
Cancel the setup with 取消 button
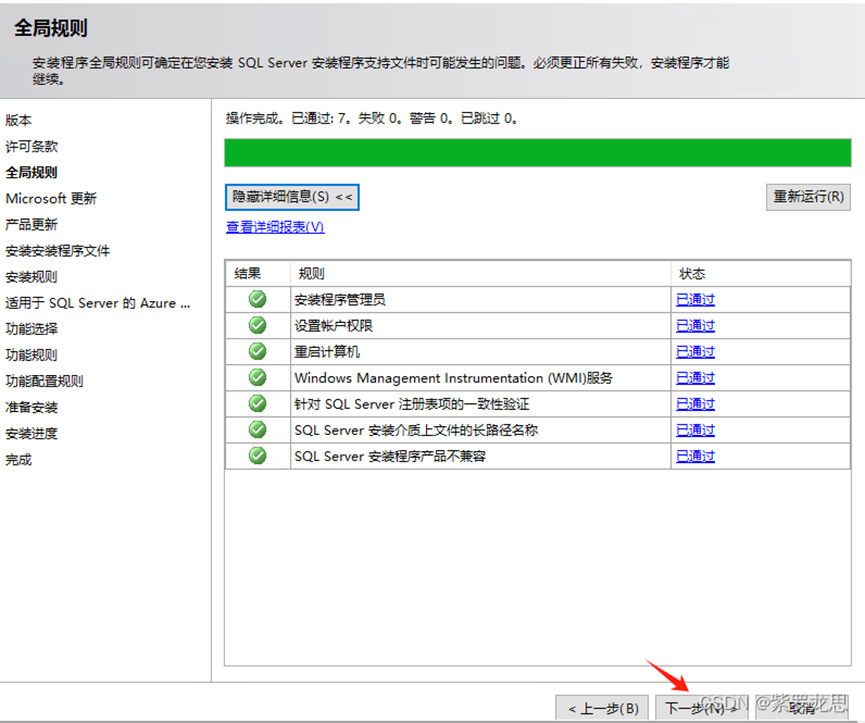pos(802,708)
